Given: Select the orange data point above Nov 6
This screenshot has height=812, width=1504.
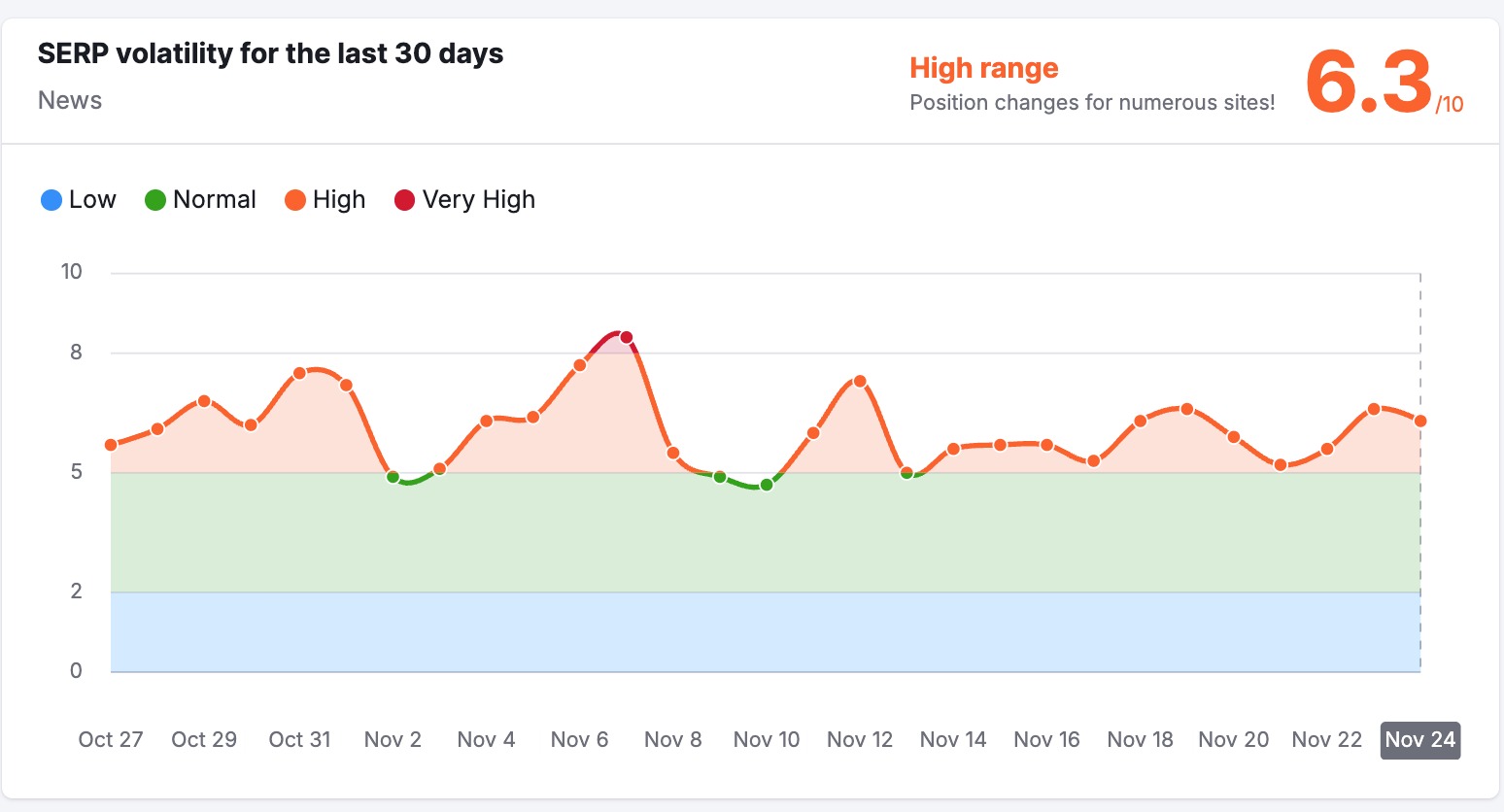Looking at the screenshot, I should coord(580,365).
